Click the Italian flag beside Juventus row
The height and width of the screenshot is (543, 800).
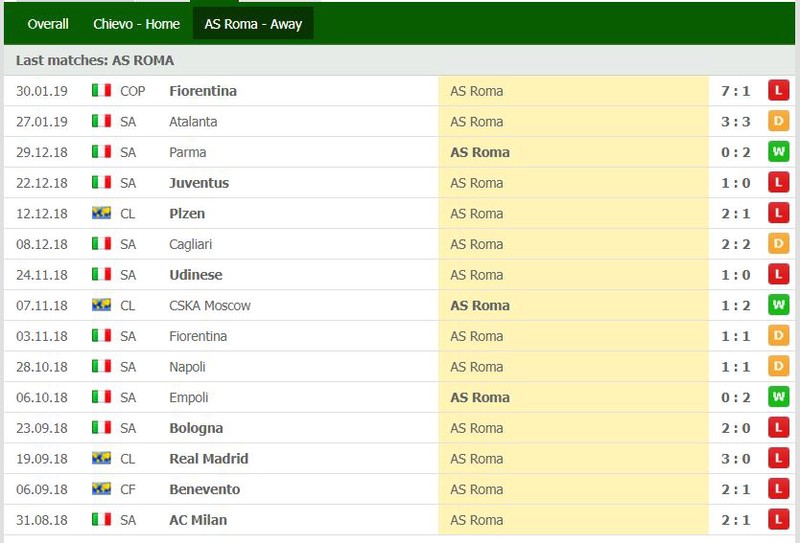[x=102, y=182]
